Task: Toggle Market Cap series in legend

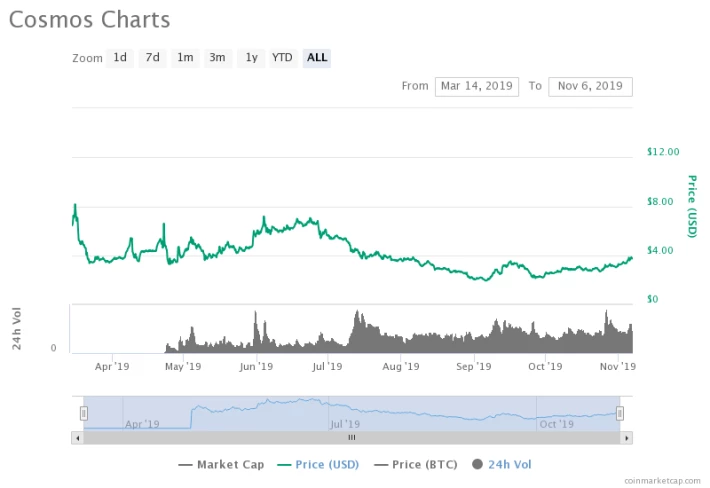Action: [x=221, y=464]
